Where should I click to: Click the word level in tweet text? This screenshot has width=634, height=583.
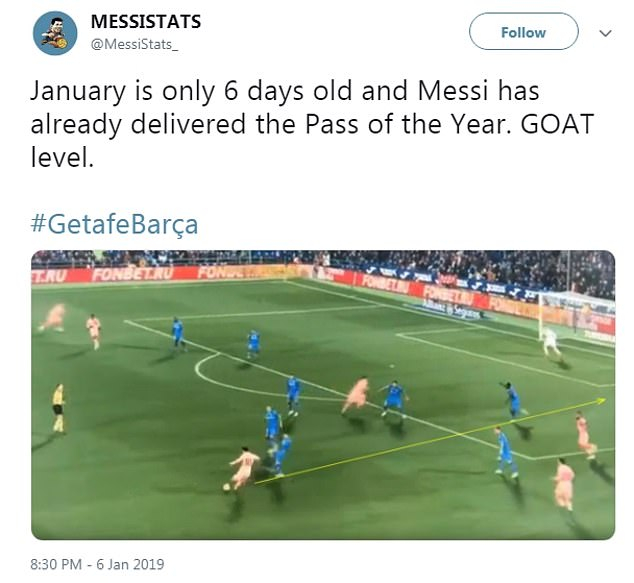click(62, 158)
